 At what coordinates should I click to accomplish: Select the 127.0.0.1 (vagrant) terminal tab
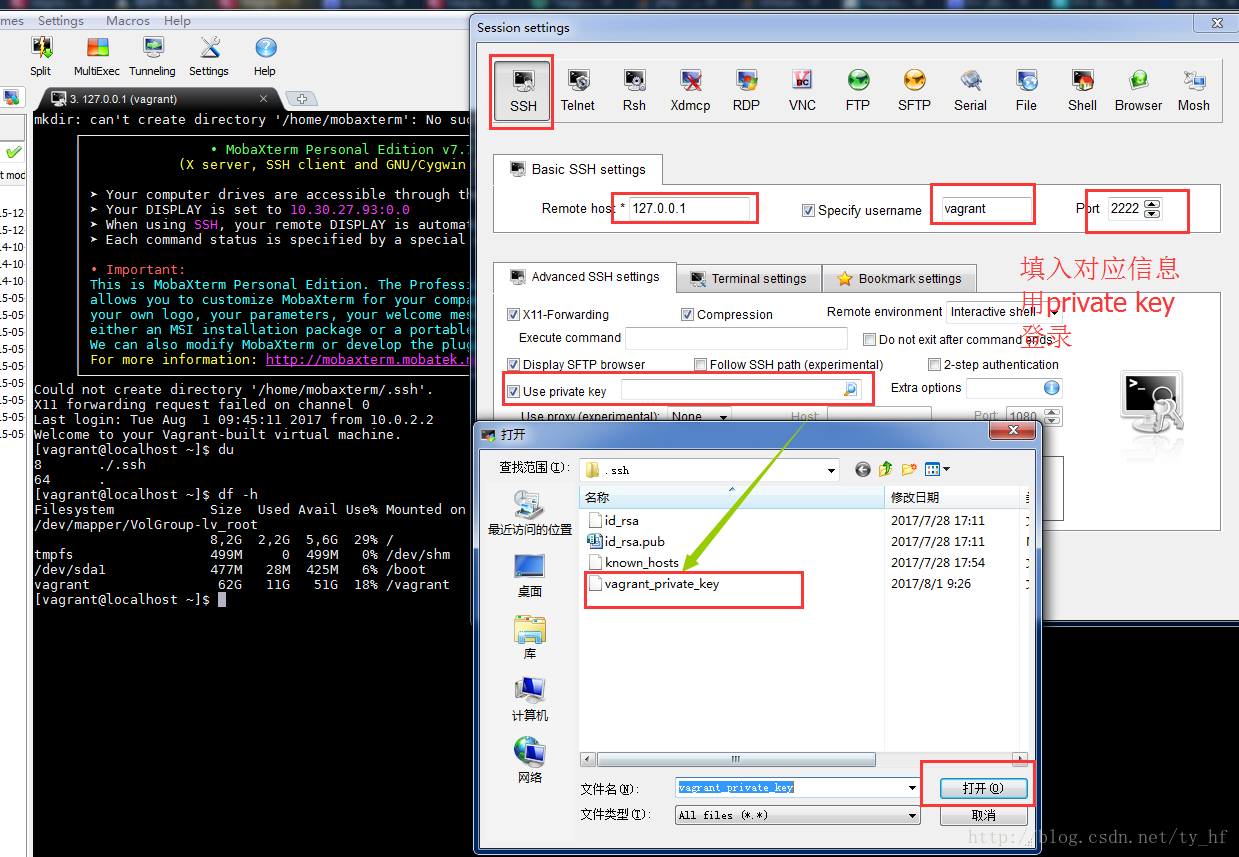(x=160, y=99)
